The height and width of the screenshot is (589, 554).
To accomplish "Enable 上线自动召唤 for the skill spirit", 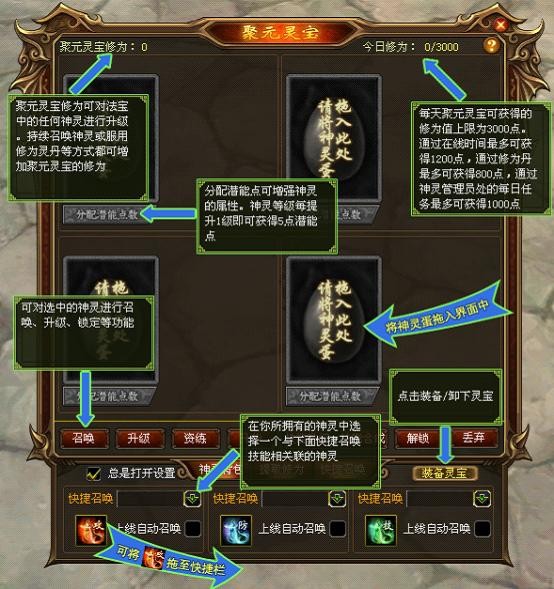I will 482,529.
